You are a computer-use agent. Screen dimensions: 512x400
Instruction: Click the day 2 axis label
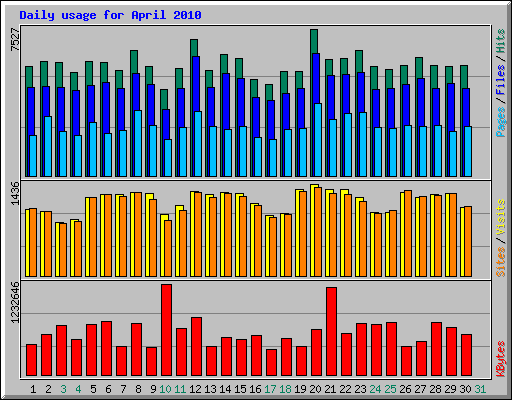[x=48, y=389]
